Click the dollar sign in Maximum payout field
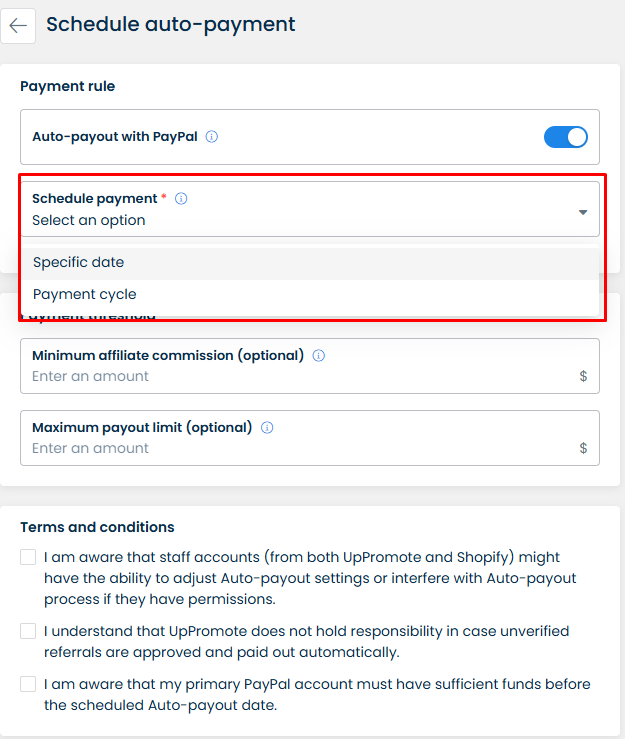The height and width of the screenshot is (739, 625). point(583,449)
